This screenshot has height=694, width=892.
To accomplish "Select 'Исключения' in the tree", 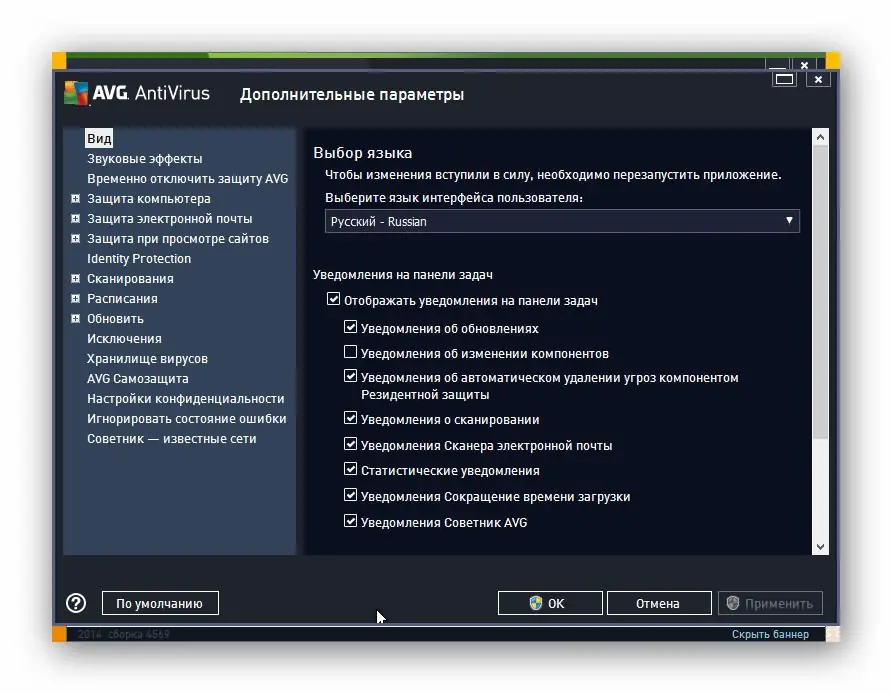I will 124,338.
